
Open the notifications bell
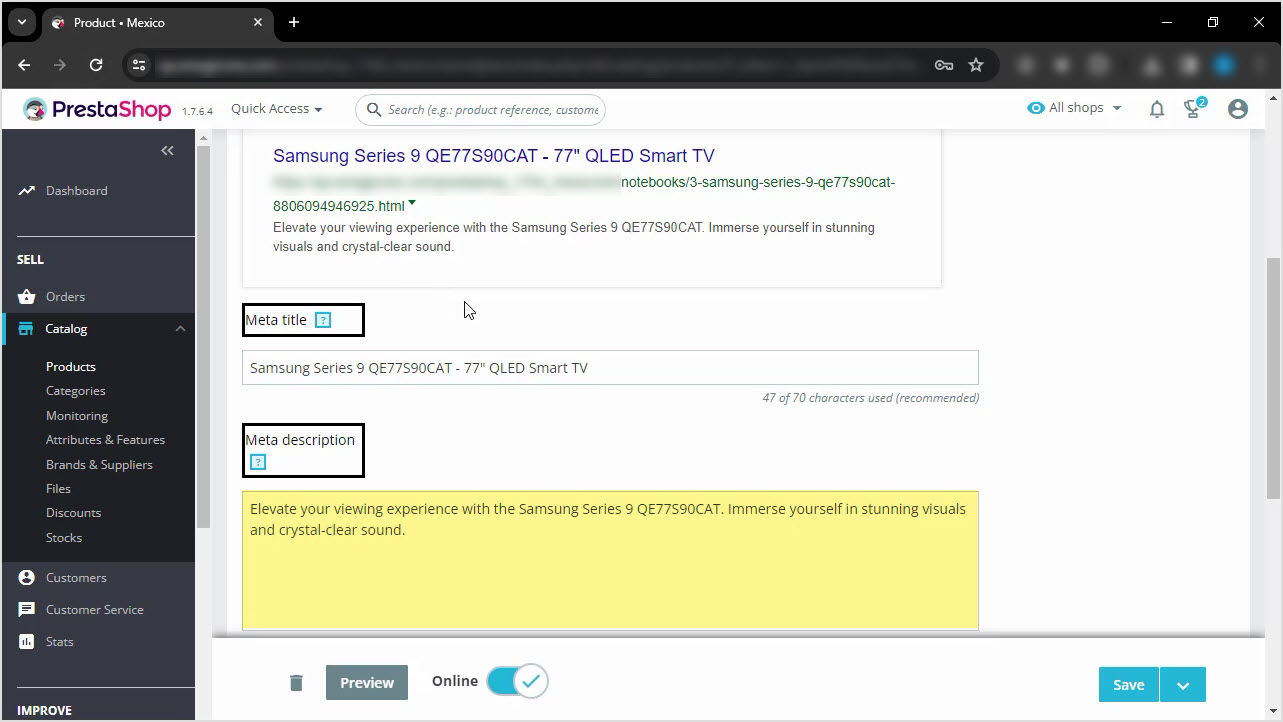[1157, 109]
